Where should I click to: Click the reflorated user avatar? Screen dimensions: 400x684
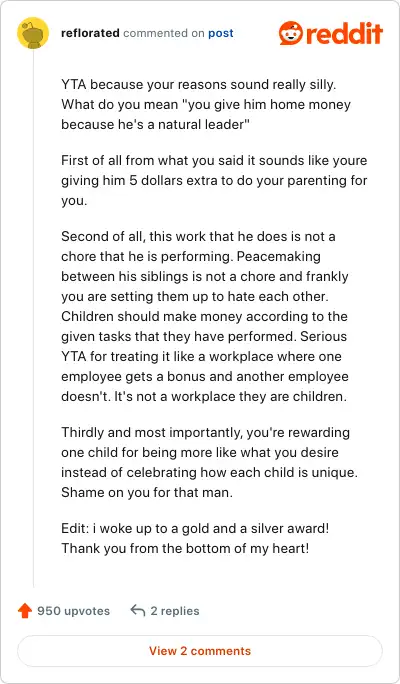tap(33, 33)
